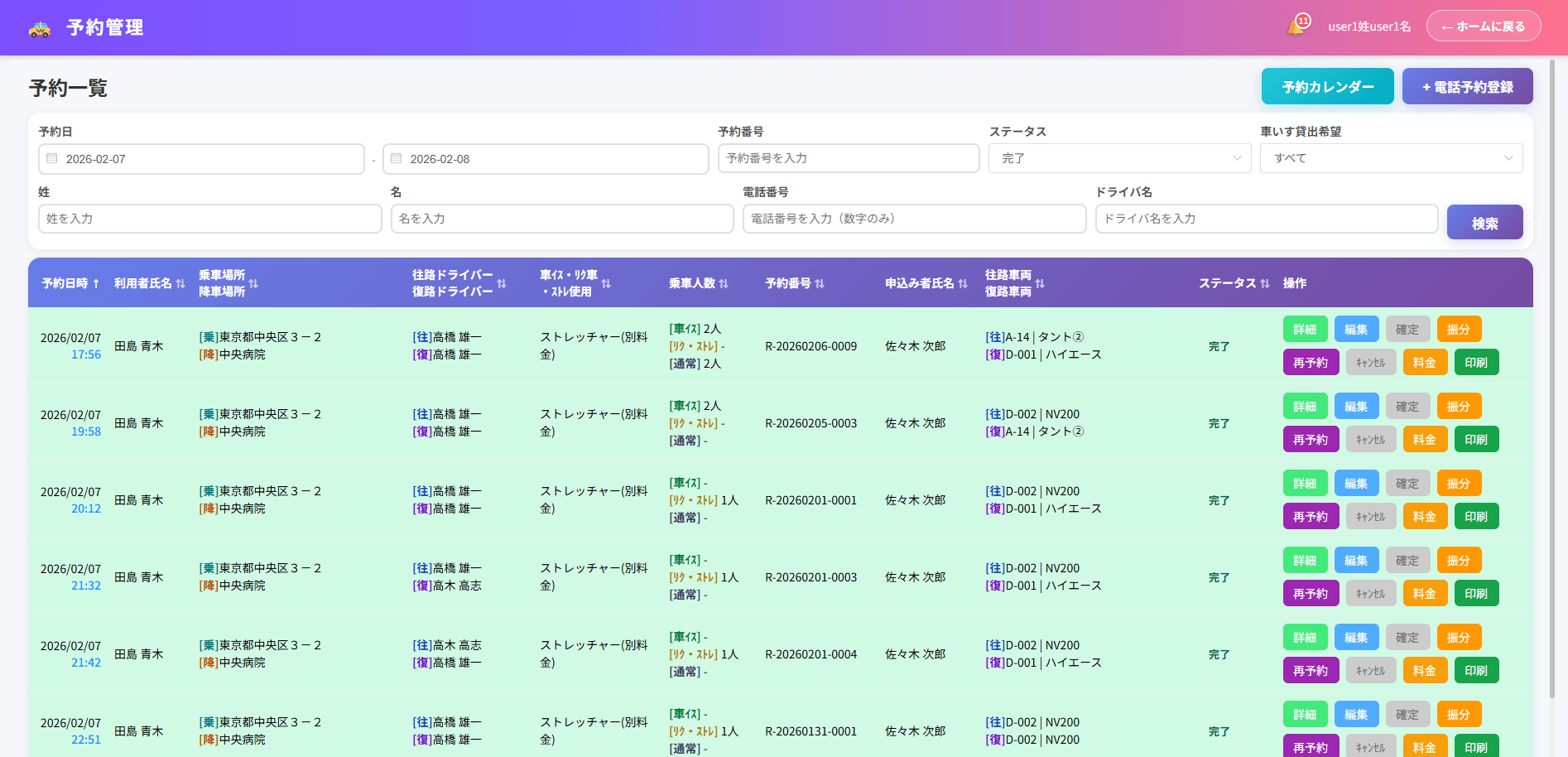Sort by 乗車人数 column

[724, 283]
